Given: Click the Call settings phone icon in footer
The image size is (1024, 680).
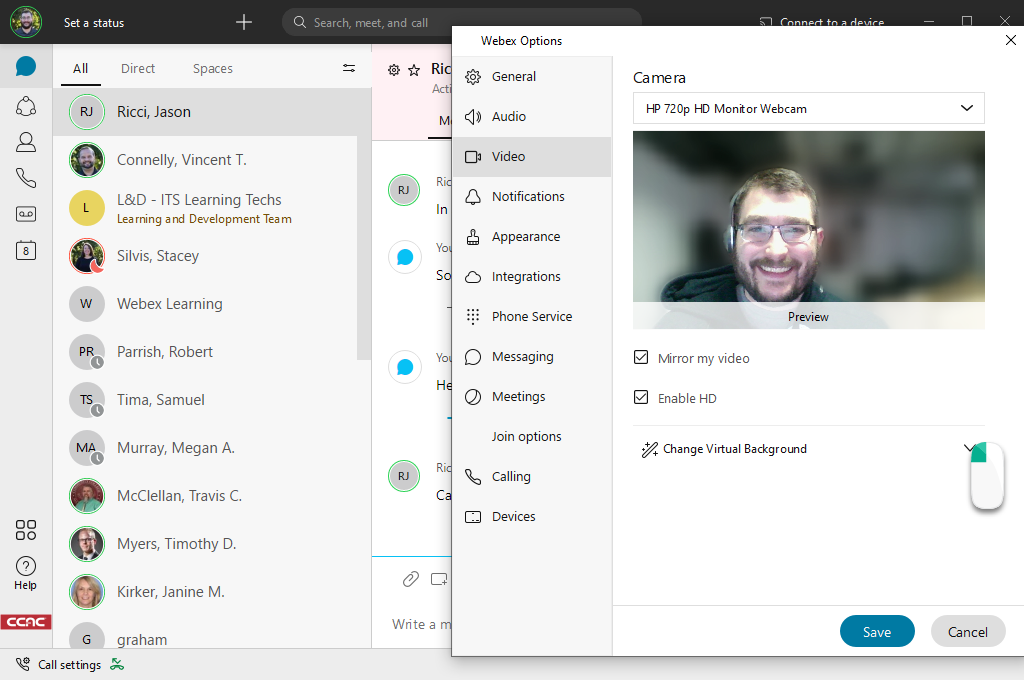Looking at the screenshot, I should (x=23, y=664).
